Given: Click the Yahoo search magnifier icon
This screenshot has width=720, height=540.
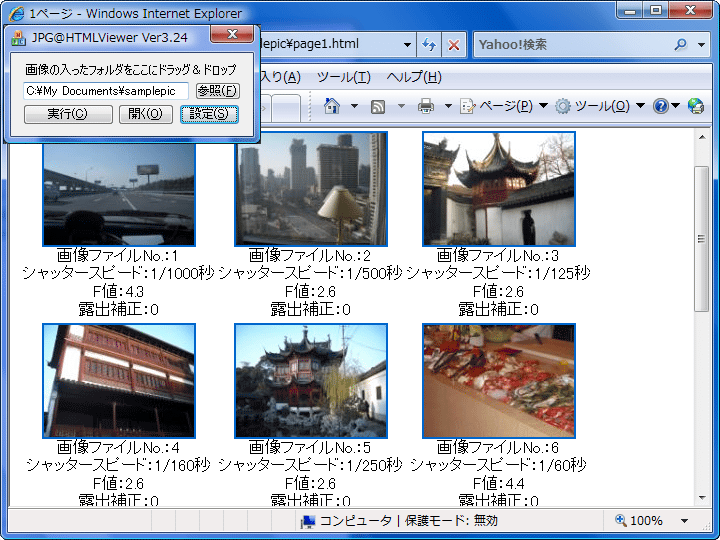Looking at the screenshot, I should click(x=681, y=45).
